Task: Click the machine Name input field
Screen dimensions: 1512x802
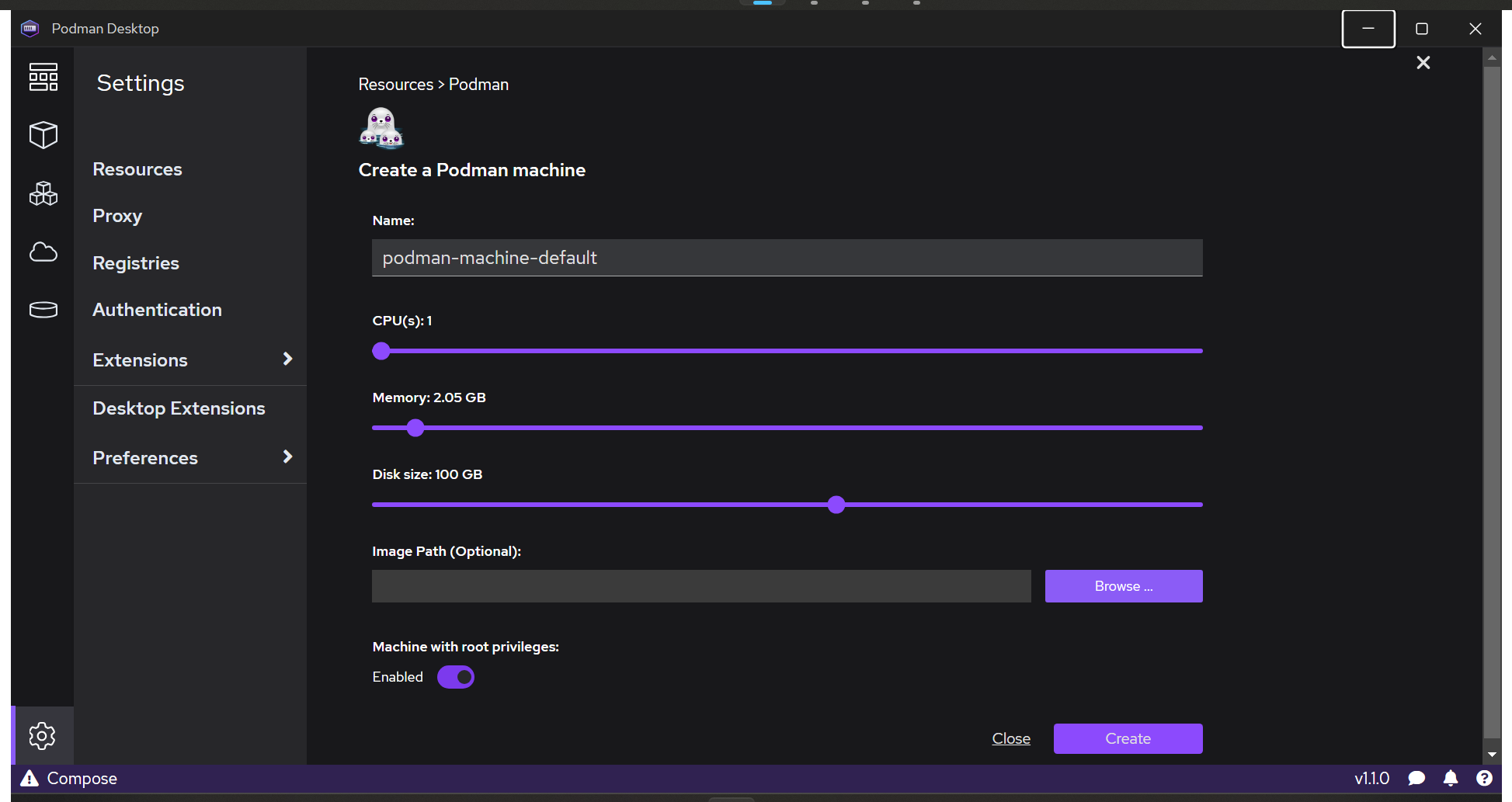Action: (x=787, y=258)
